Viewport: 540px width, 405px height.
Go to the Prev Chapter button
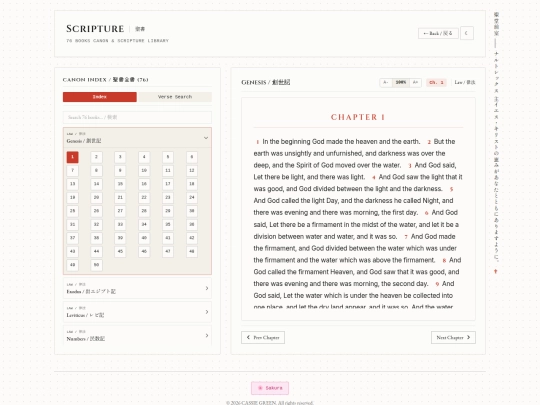(x=263, y=338)
